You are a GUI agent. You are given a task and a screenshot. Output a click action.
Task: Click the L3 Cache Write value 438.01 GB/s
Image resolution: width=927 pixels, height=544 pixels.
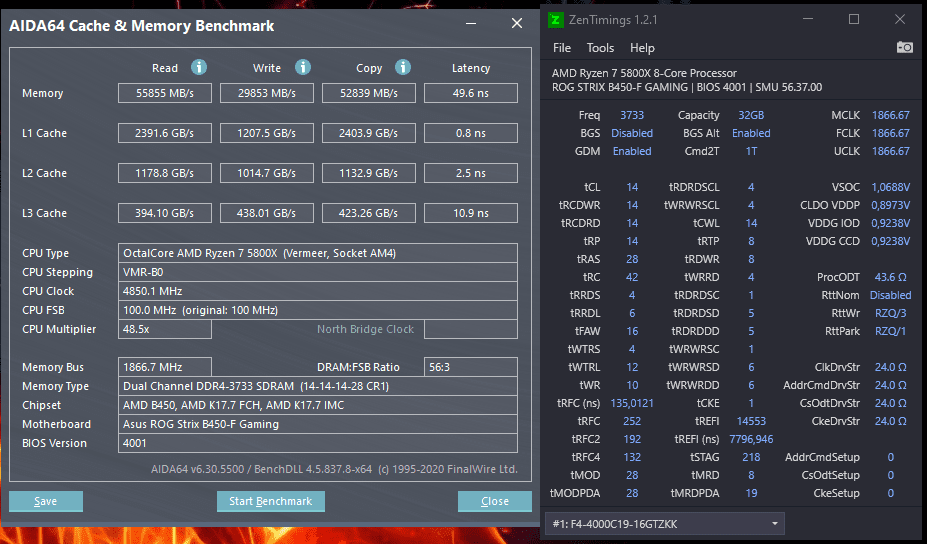pyautogui.click(x=267, y=213)
